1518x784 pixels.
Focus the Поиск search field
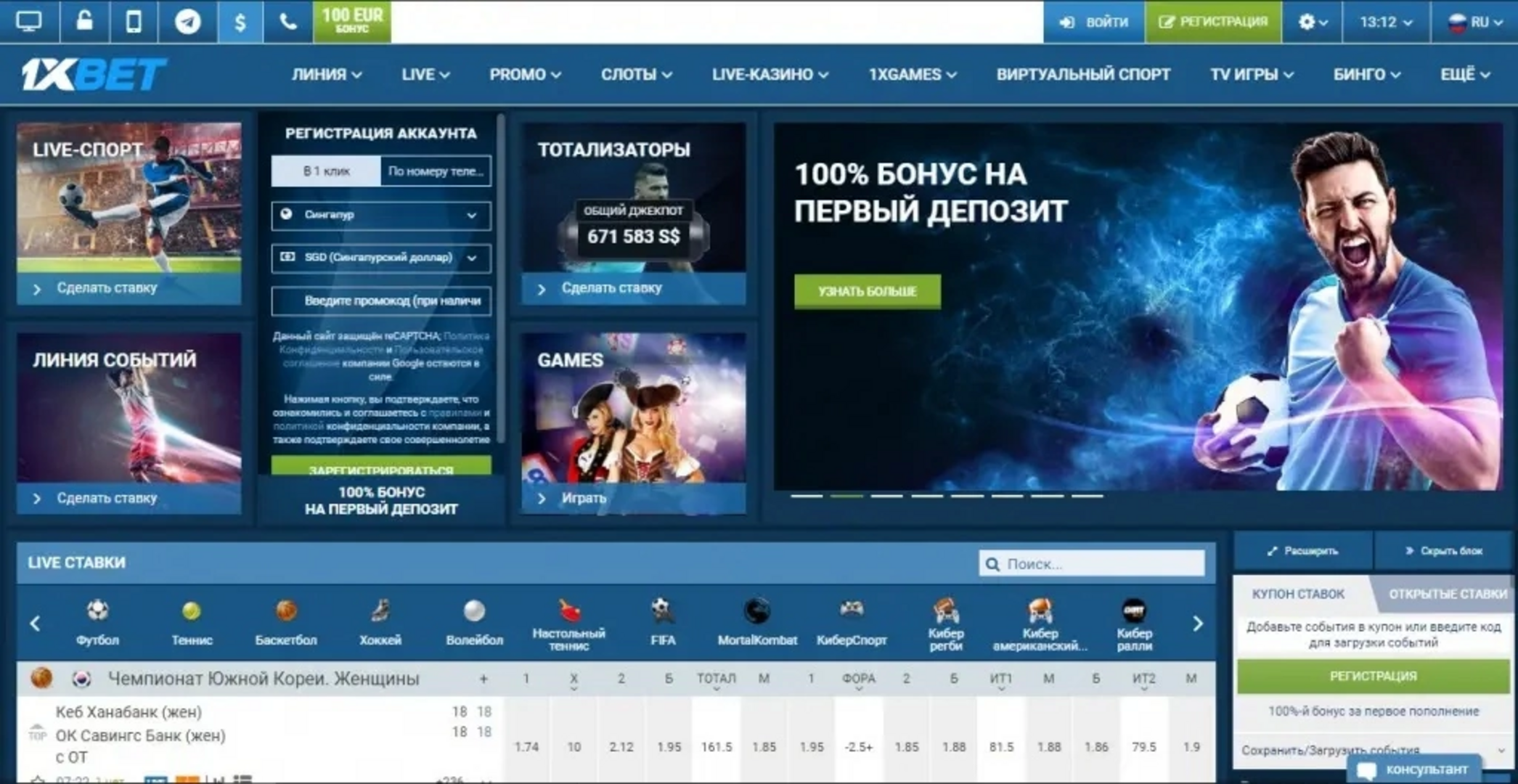click(x=1092, y=564)
